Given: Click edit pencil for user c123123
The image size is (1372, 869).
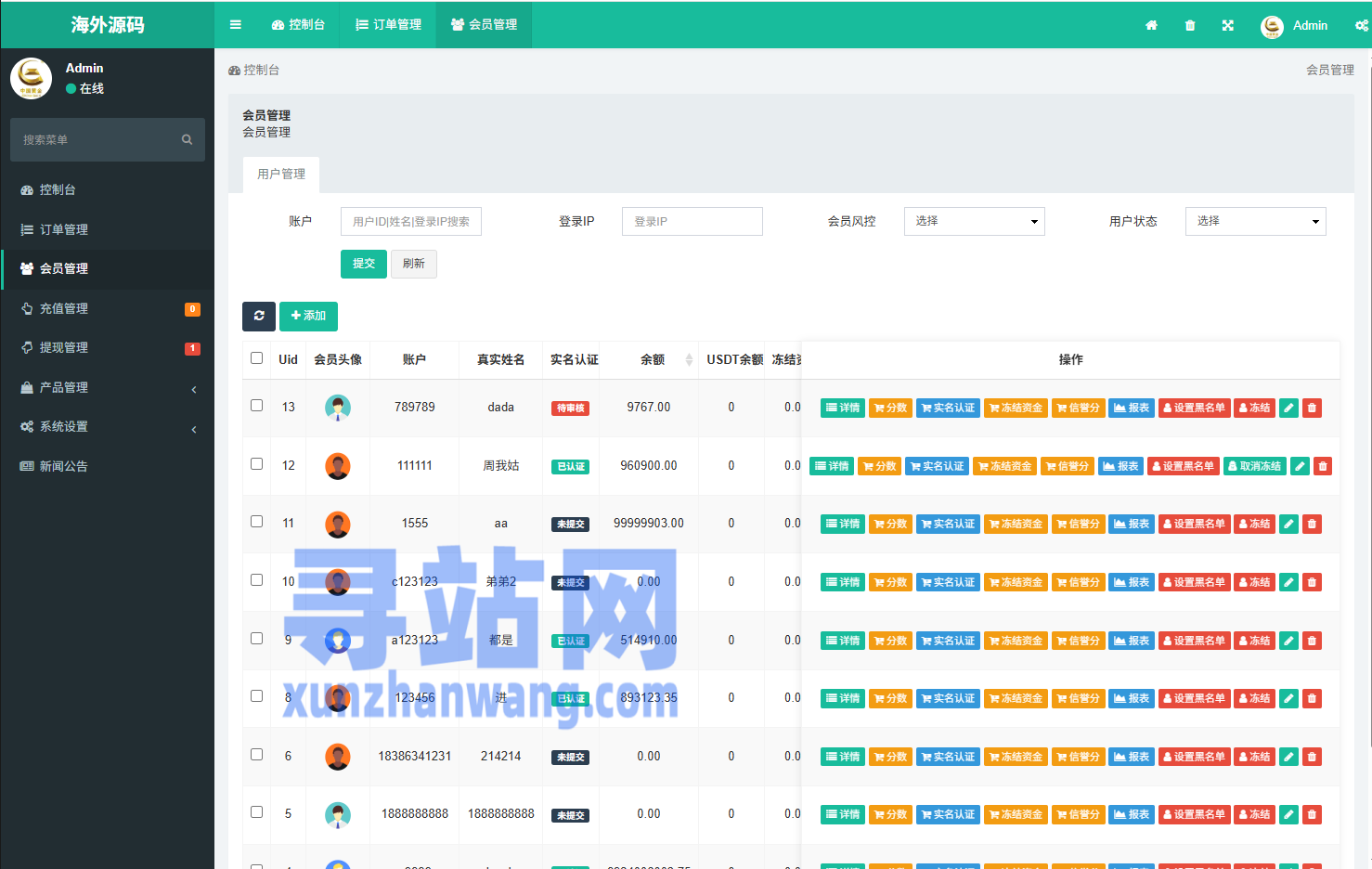Looking at the screenshot, I should pyautogui.click(x=1288, y=582).
